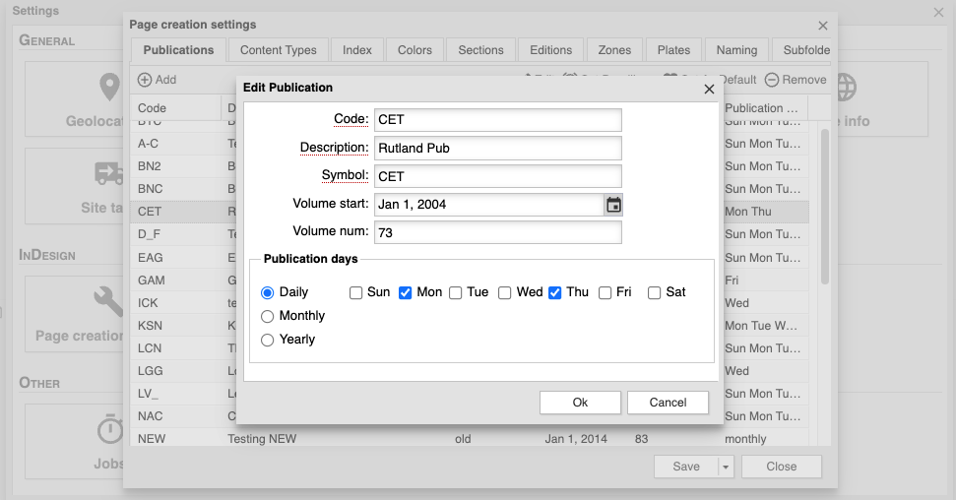Check the Sat checkbox
This screenshot has height=500, width=956.
point(654,293)
